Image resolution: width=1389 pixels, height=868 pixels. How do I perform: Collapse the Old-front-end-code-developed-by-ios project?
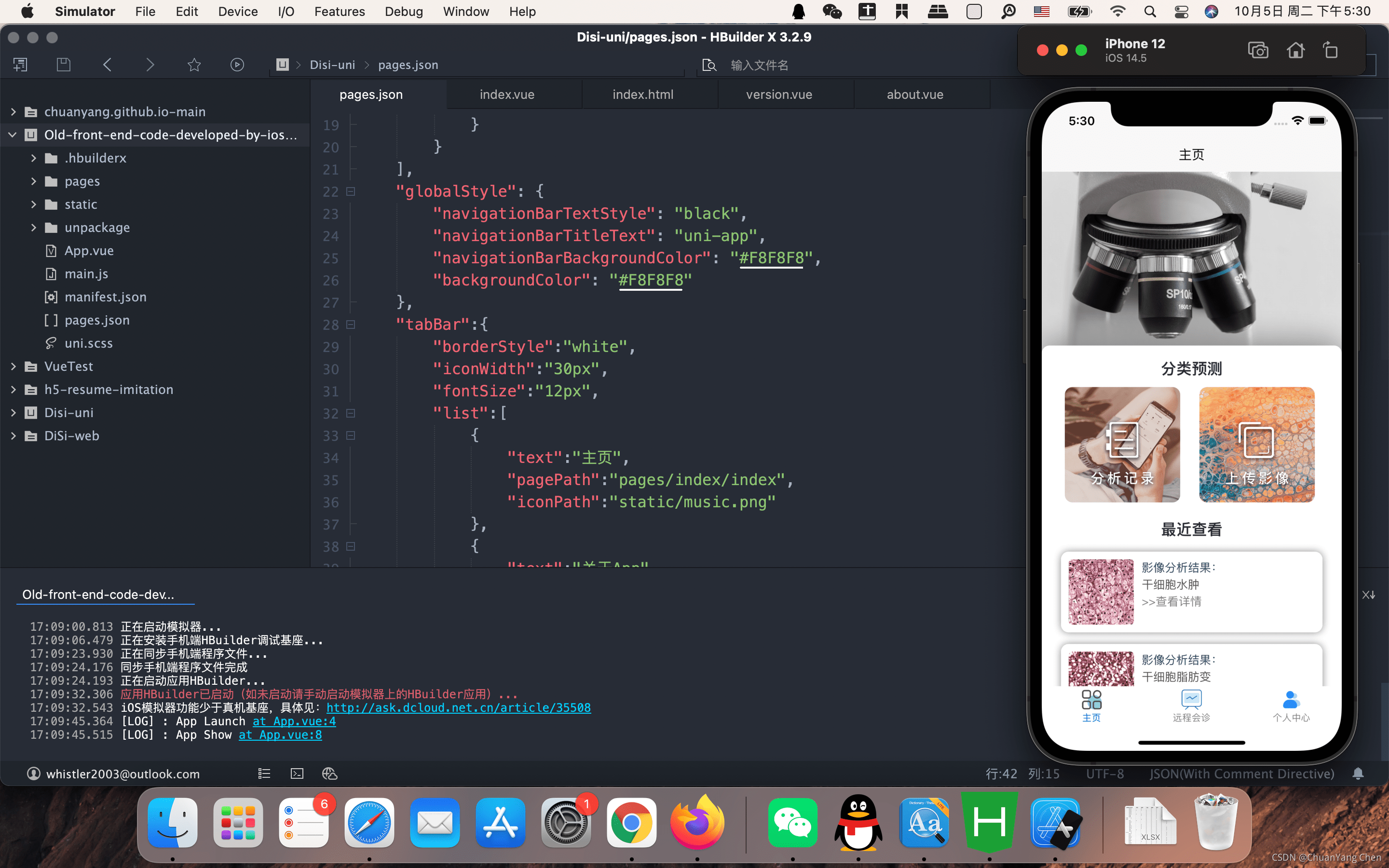tap(13, 135)
